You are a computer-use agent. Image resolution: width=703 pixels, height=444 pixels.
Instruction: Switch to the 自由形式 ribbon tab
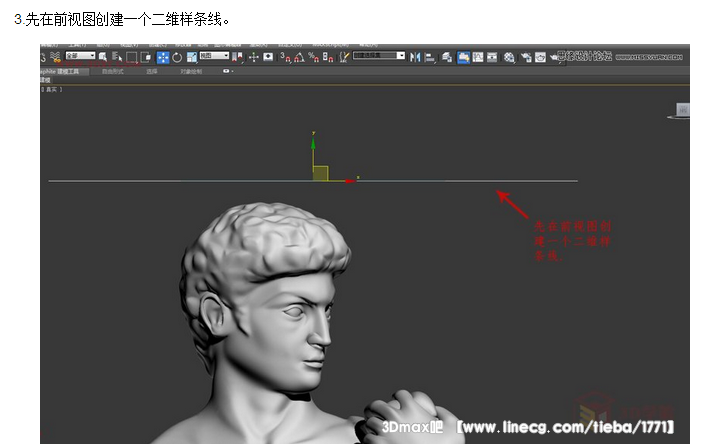112,71
